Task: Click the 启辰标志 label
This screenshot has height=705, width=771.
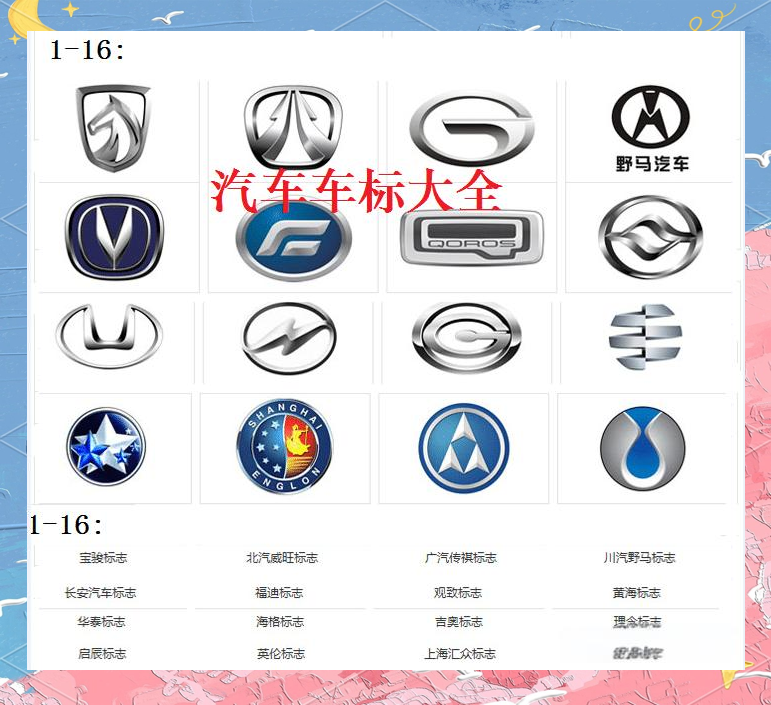Action: click(102, 654)
